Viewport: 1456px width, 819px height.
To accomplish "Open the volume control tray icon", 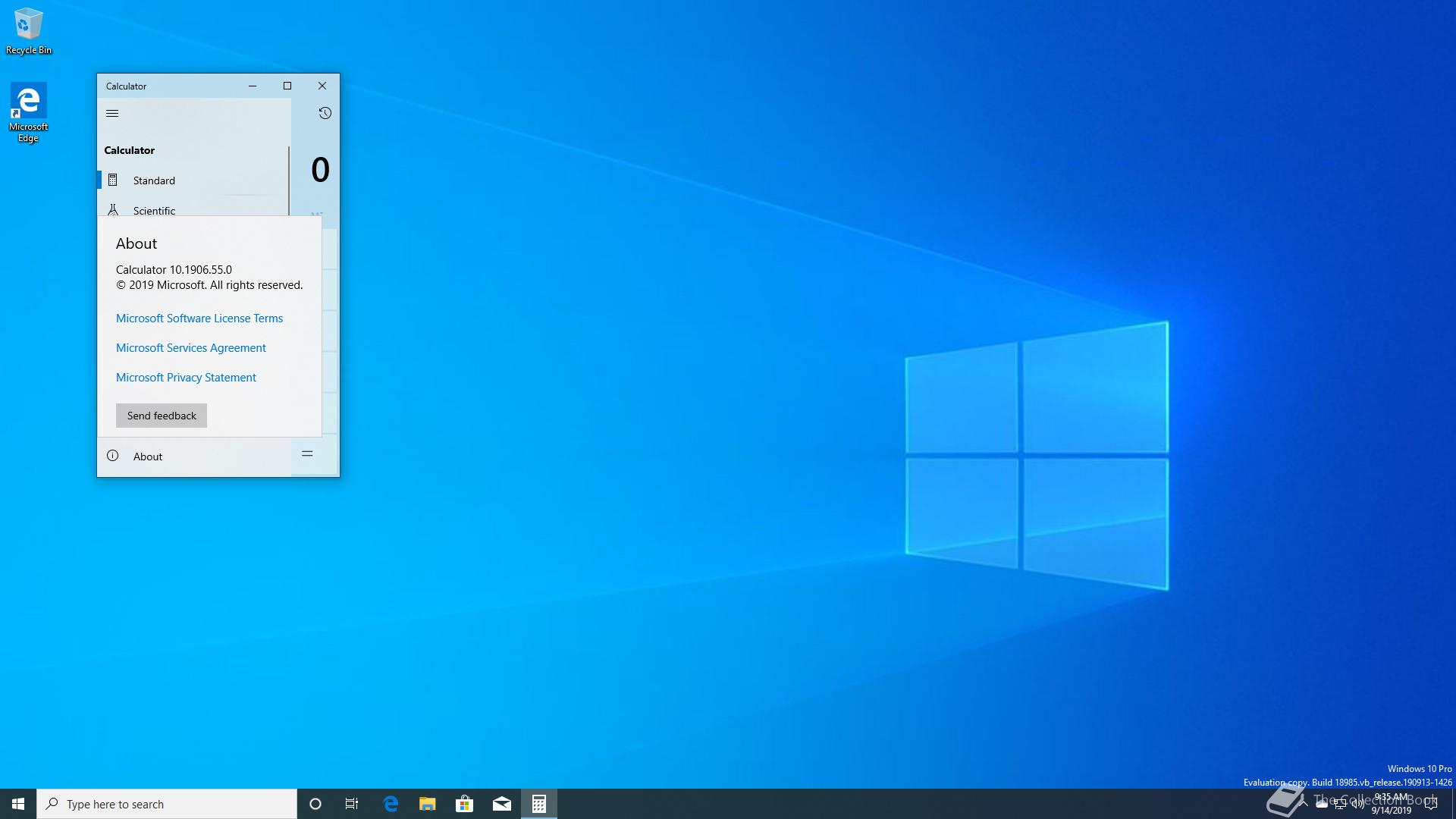I will coord(1358,804).
